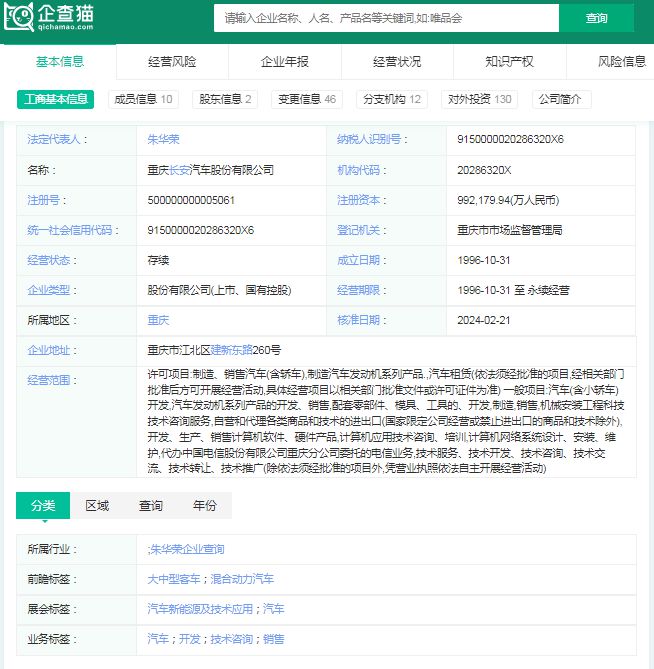
Task: Jump to 公司简介 section
Action: click(560, 99)
